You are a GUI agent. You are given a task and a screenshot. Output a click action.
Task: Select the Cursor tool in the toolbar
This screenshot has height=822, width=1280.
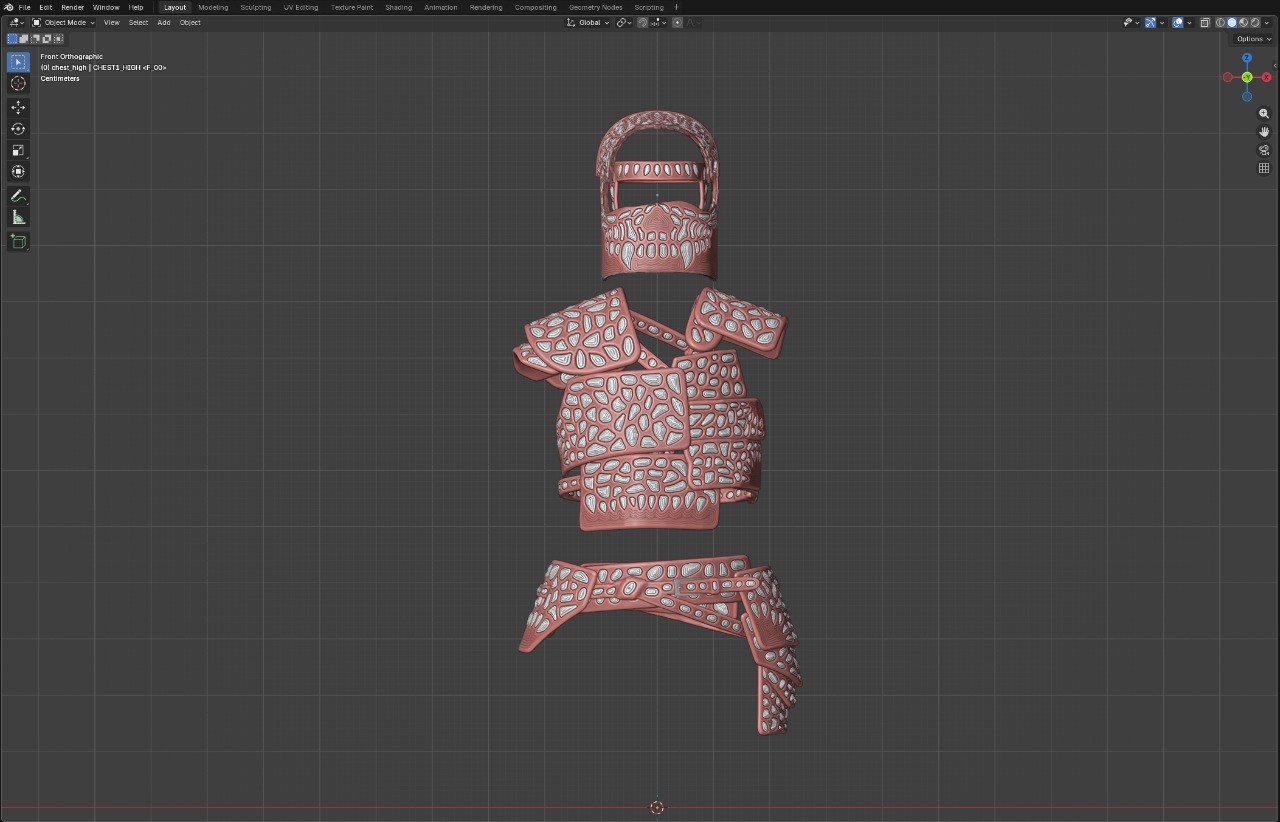[18, 83]
